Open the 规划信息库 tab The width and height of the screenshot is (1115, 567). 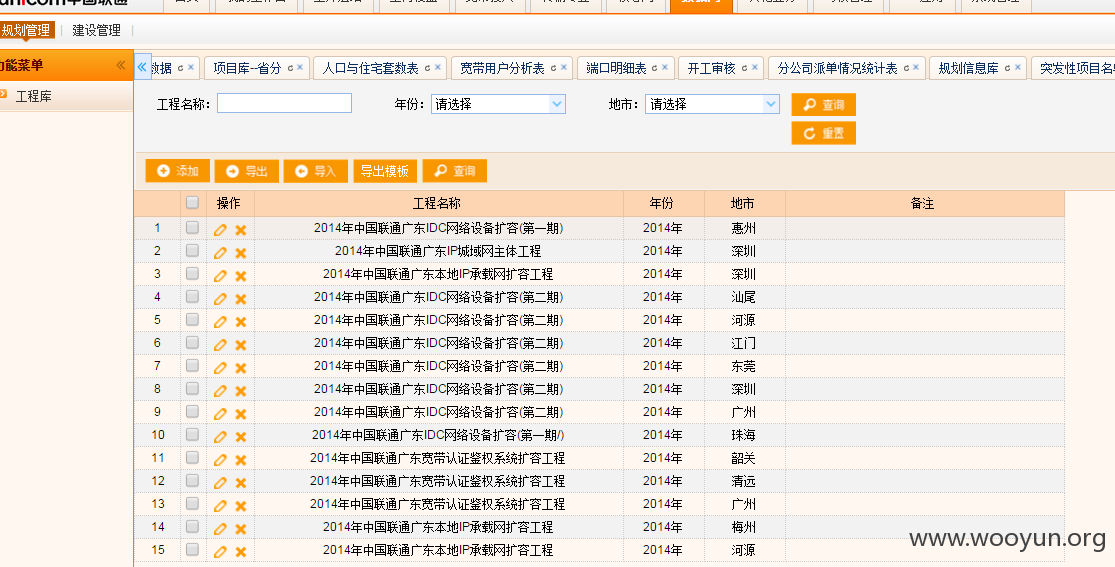(969, 68)
